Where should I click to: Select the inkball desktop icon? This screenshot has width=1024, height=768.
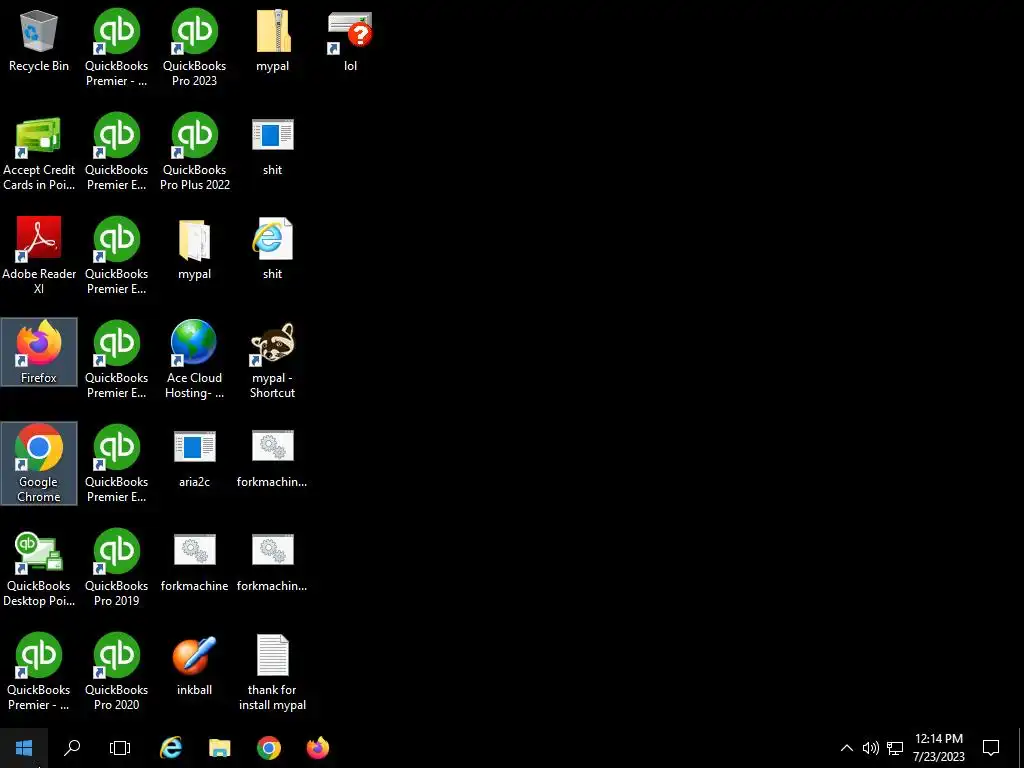tap(195, 665)
